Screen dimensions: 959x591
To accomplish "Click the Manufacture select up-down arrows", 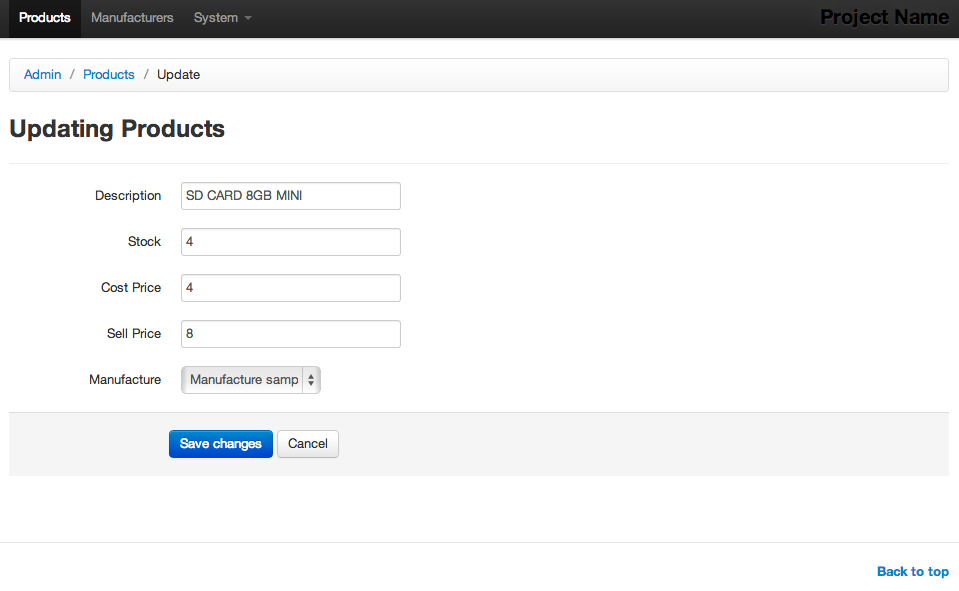I will 311,380.
